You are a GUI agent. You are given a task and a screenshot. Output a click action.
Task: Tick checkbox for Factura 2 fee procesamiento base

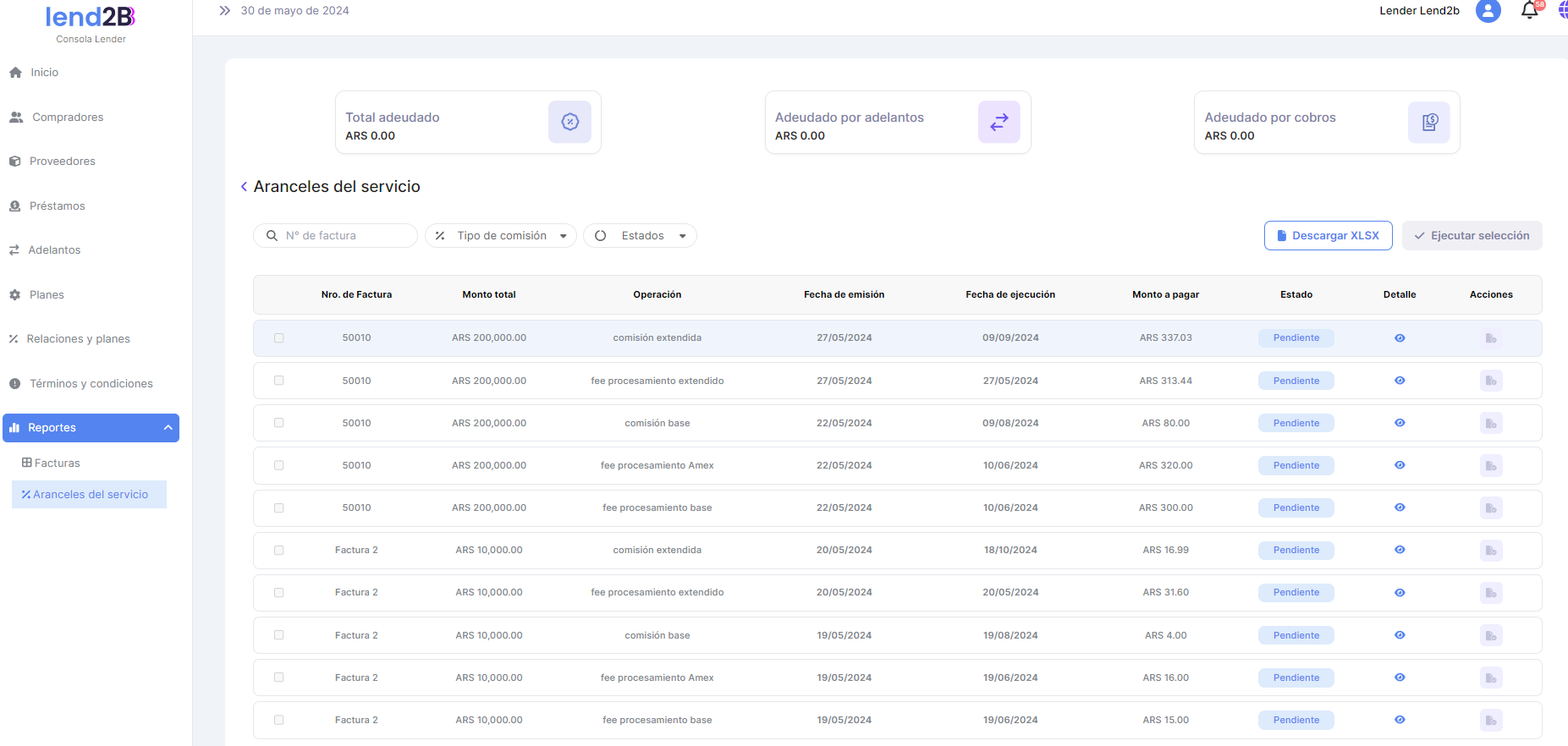click(278, 720)
